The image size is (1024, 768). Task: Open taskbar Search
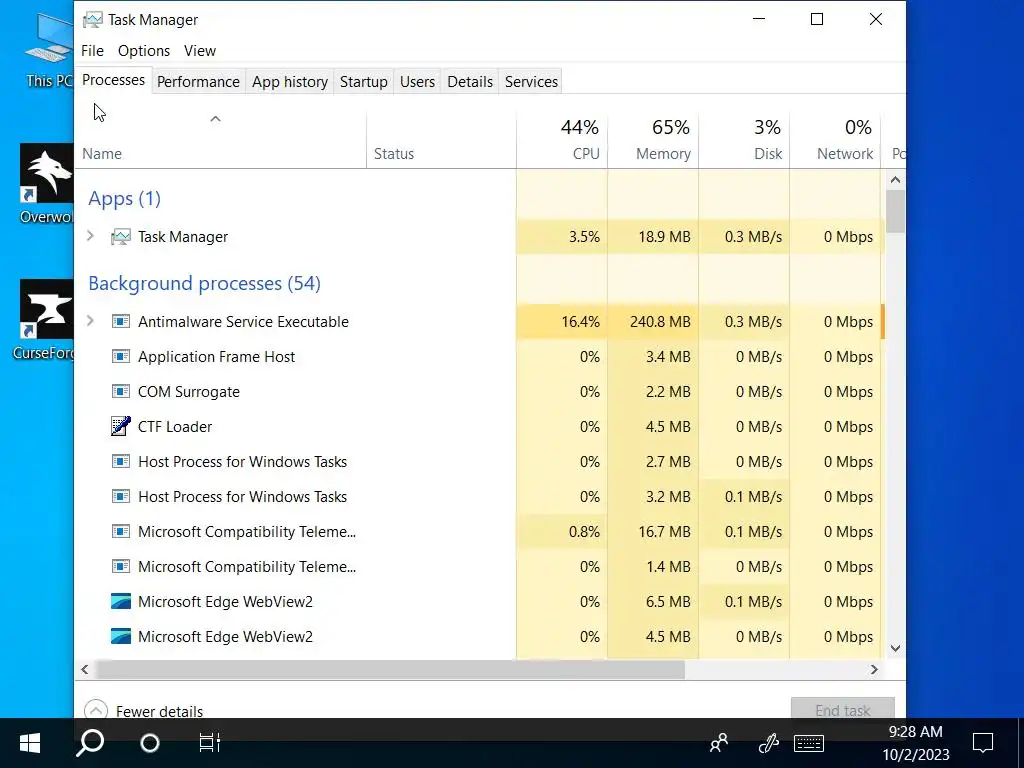(x=90, y=743)
